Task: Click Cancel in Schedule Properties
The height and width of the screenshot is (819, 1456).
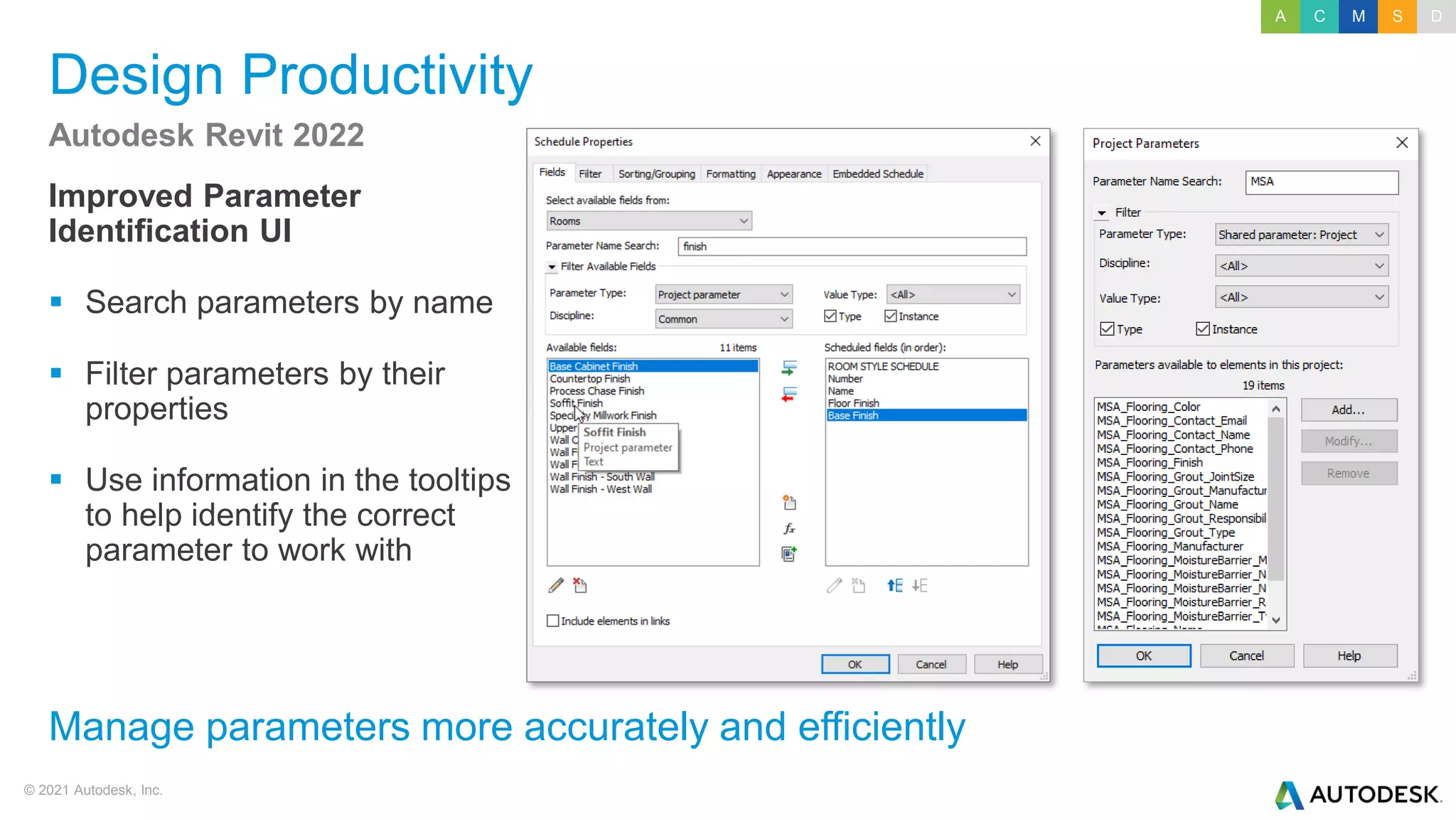Action: click(x=931, y=664)
